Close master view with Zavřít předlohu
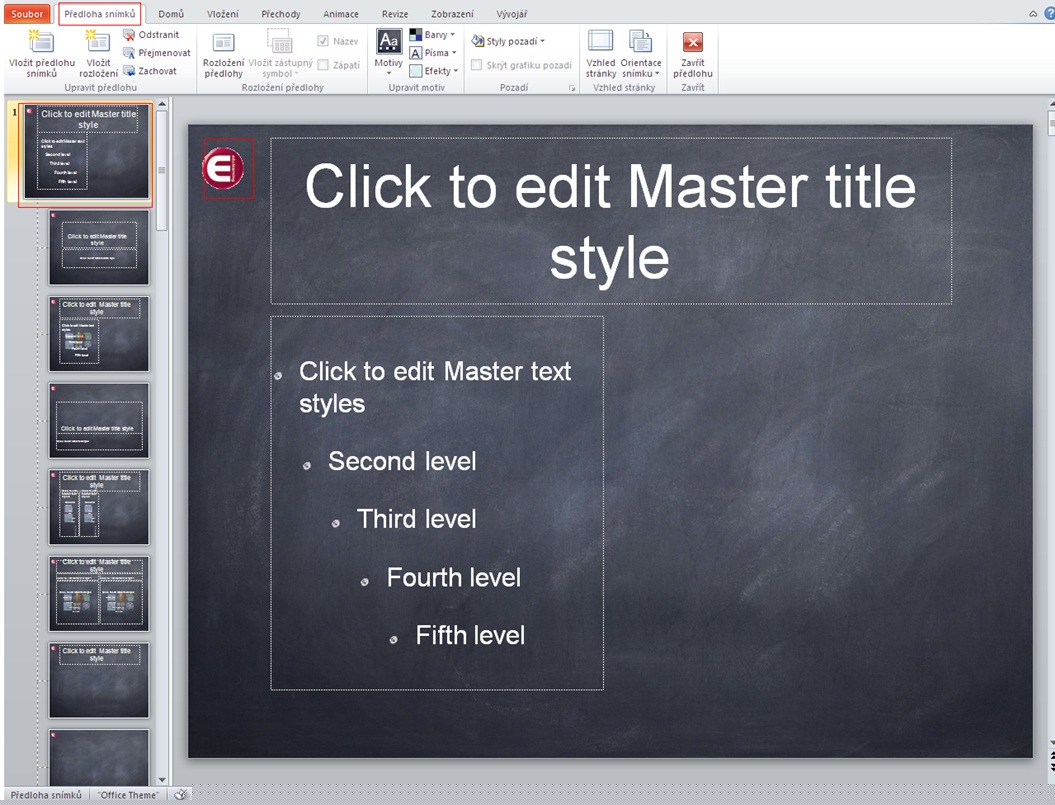 click(x=692, y=54)
